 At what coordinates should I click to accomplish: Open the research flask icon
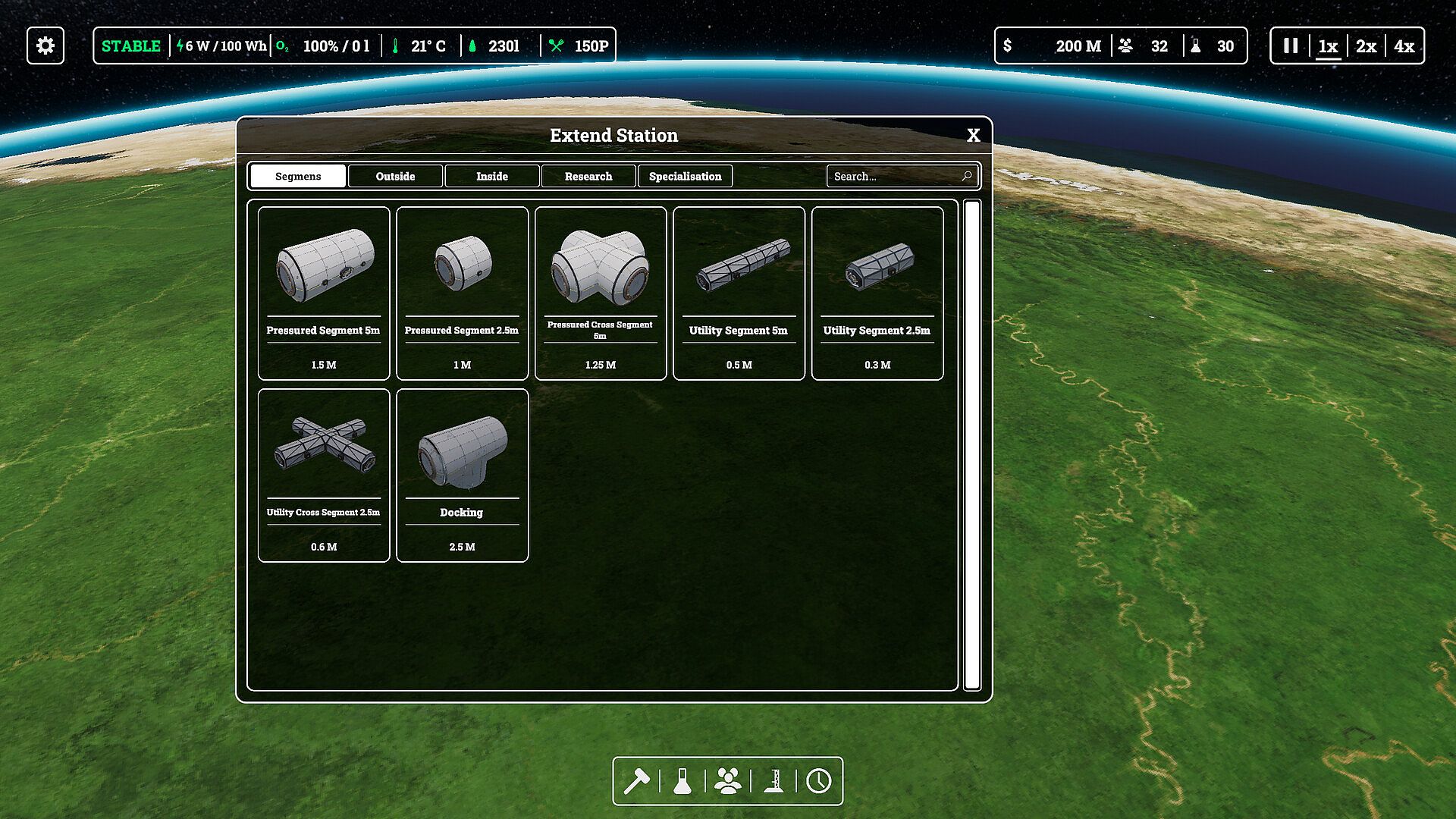point(682,781)
